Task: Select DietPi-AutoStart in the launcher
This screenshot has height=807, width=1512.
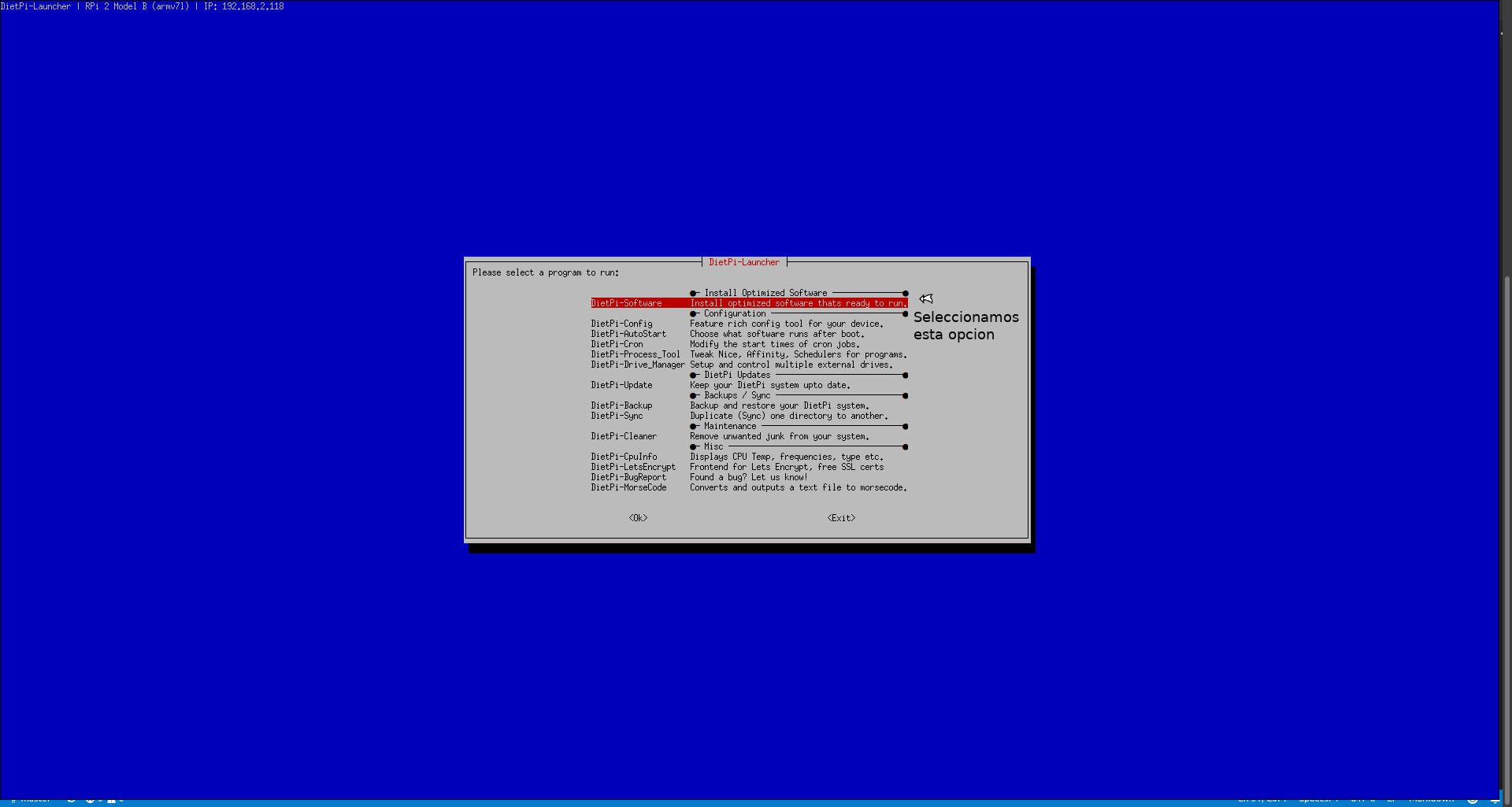Action: (628, 334)
